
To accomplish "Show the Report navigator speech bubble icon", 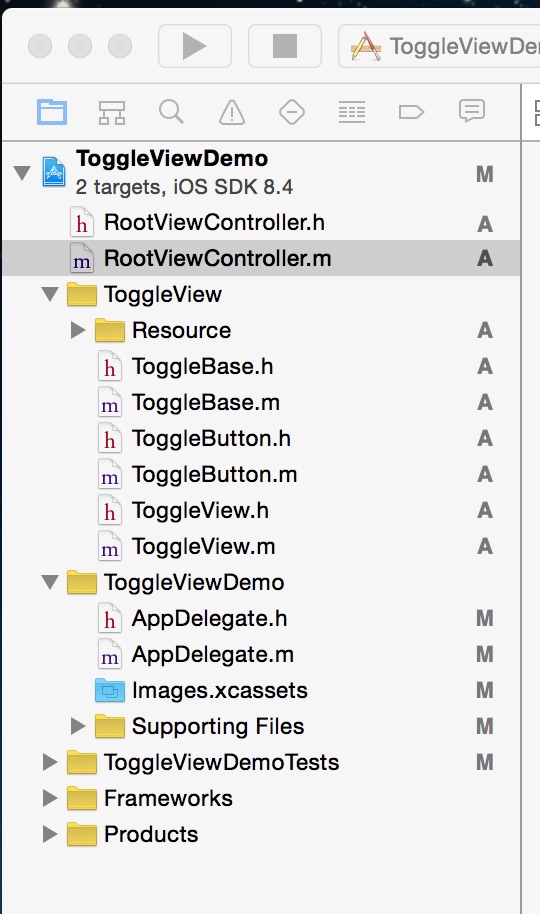I will coord(471,110).
